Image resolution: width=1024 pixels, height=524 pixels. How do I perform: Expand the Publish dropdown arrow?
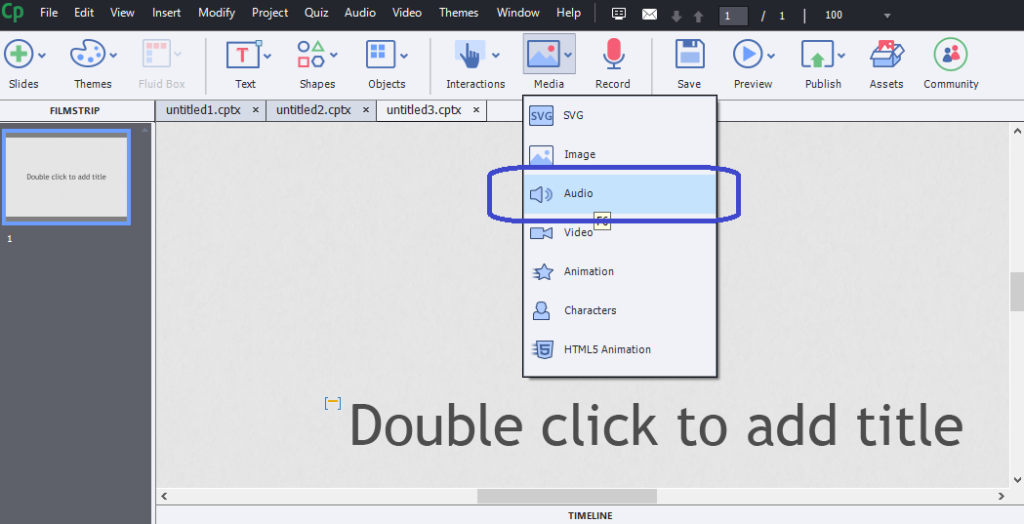841,56
